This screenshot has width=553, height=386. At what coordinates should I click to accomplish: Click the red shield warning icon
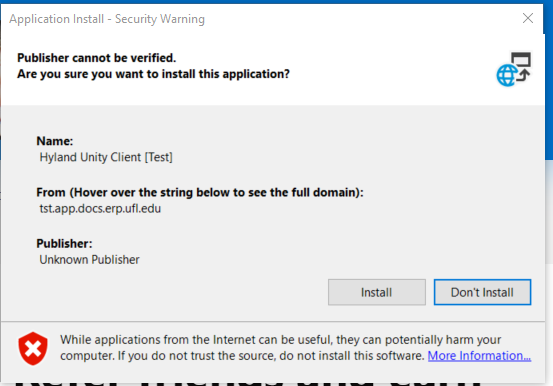pos(33,349)
